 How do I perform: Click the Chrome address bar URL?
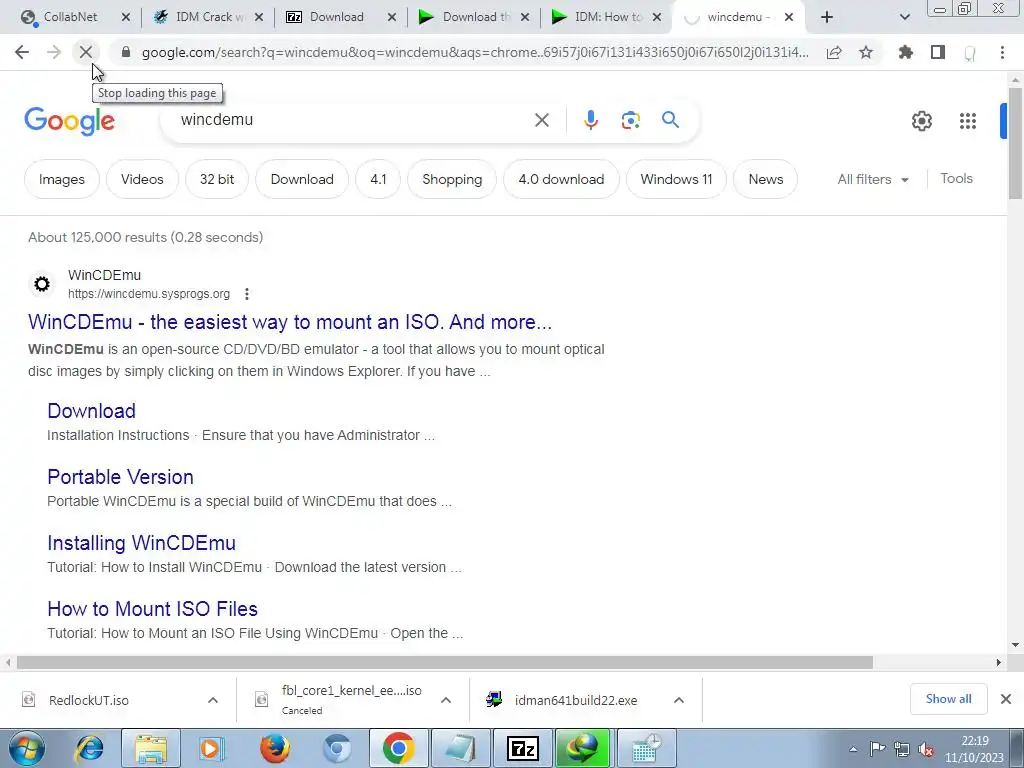pyautogui.click(x=475, y=52)
